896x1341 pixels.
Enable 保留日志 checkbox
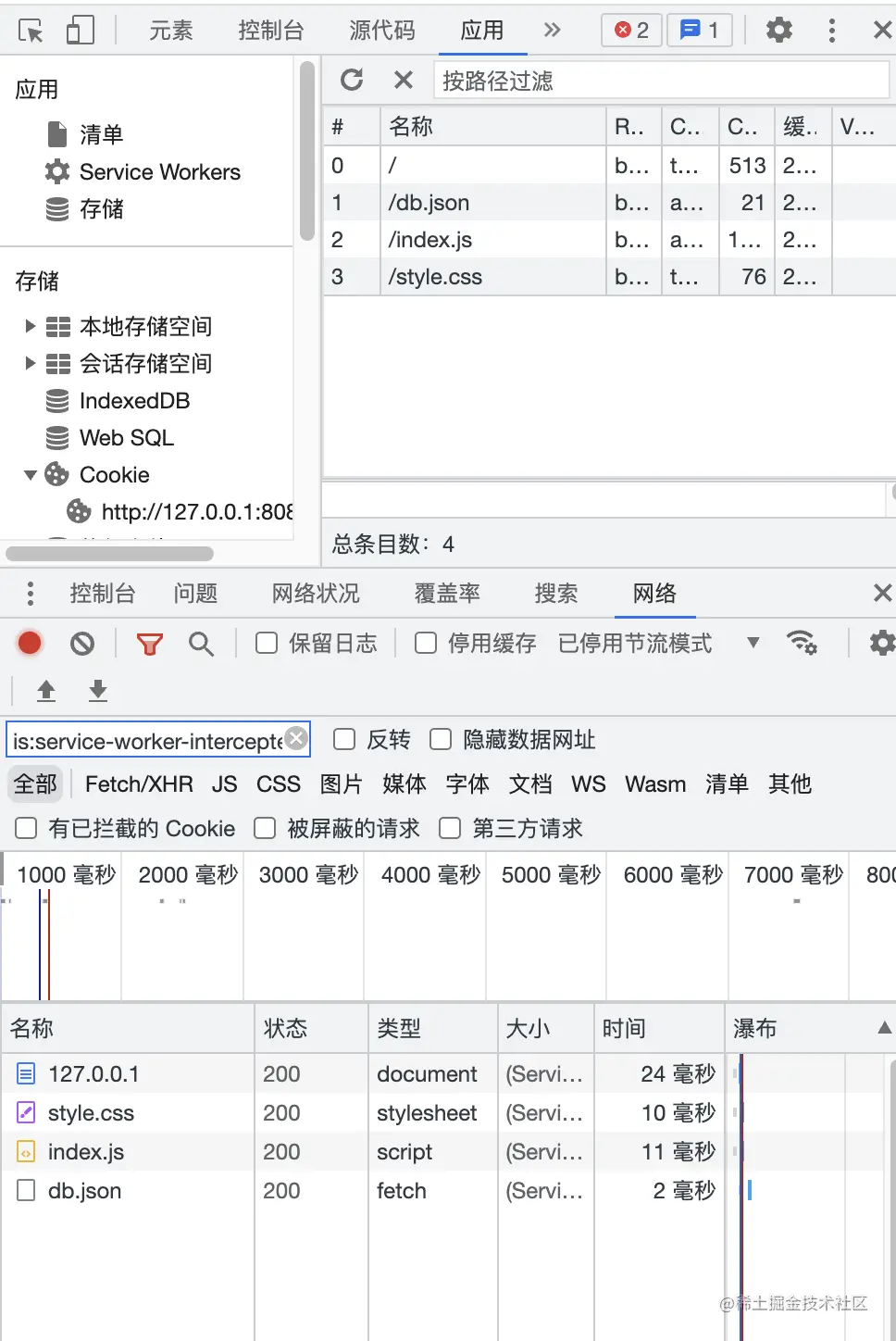coord(267,643)
